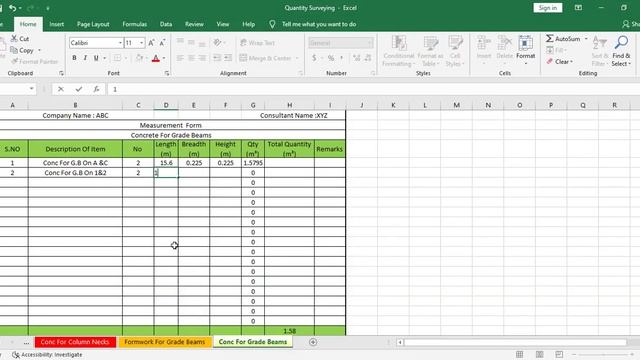Click the Sign in button
This screenshot has height=360, width=640.
[547, 8]
